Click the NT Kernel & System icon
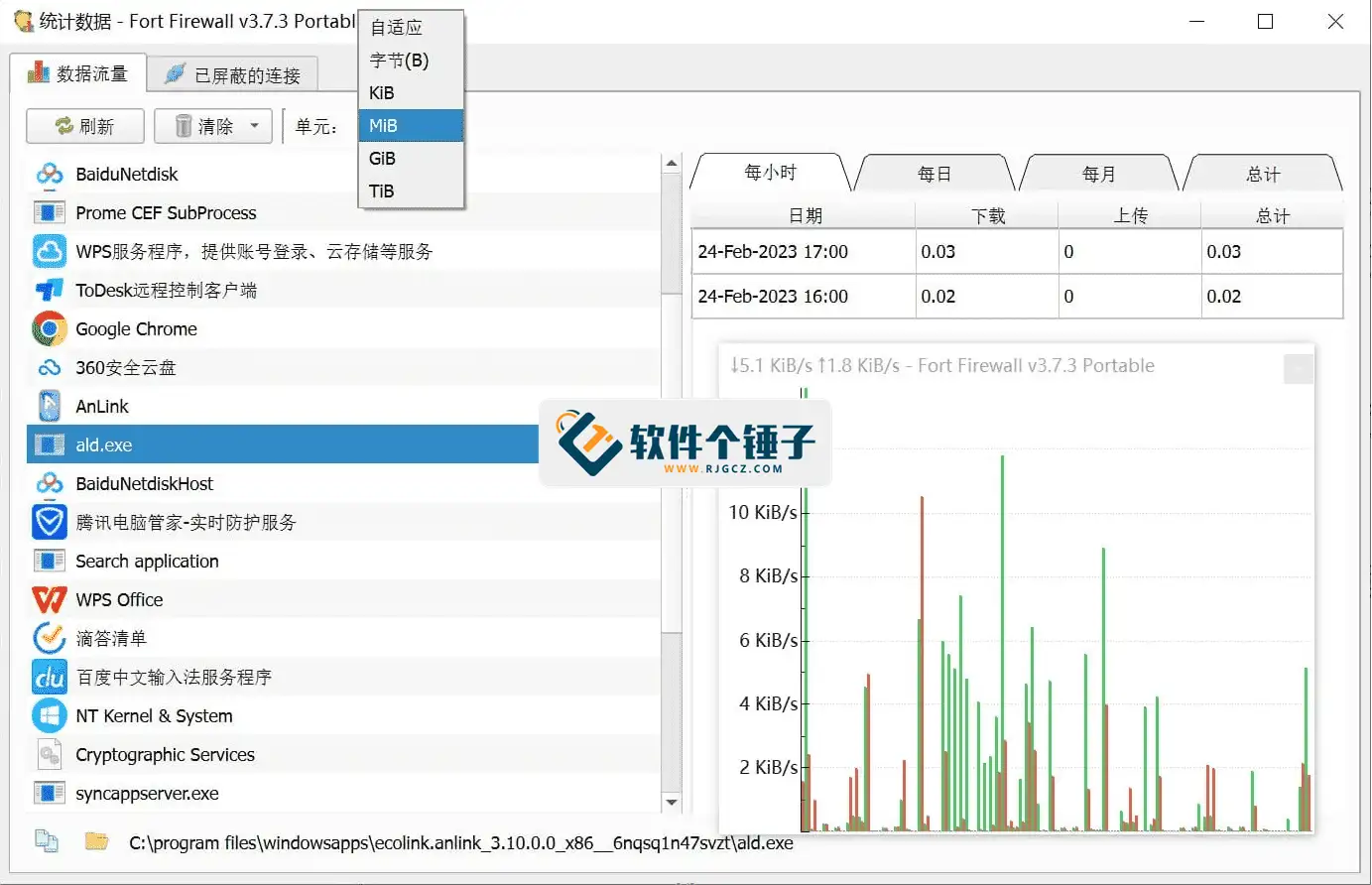Viewport: 1372px width, 885px height. (x=50, y=715)
